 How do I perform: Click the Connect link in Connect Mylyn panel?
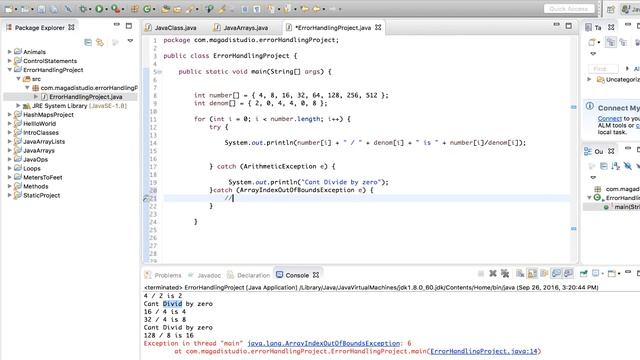pos(610,119)
